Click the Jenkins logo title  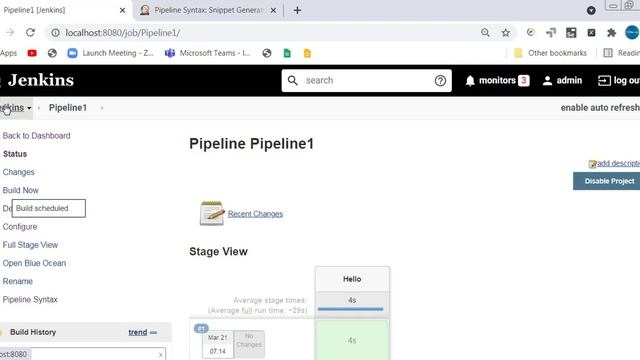point(40,80)
